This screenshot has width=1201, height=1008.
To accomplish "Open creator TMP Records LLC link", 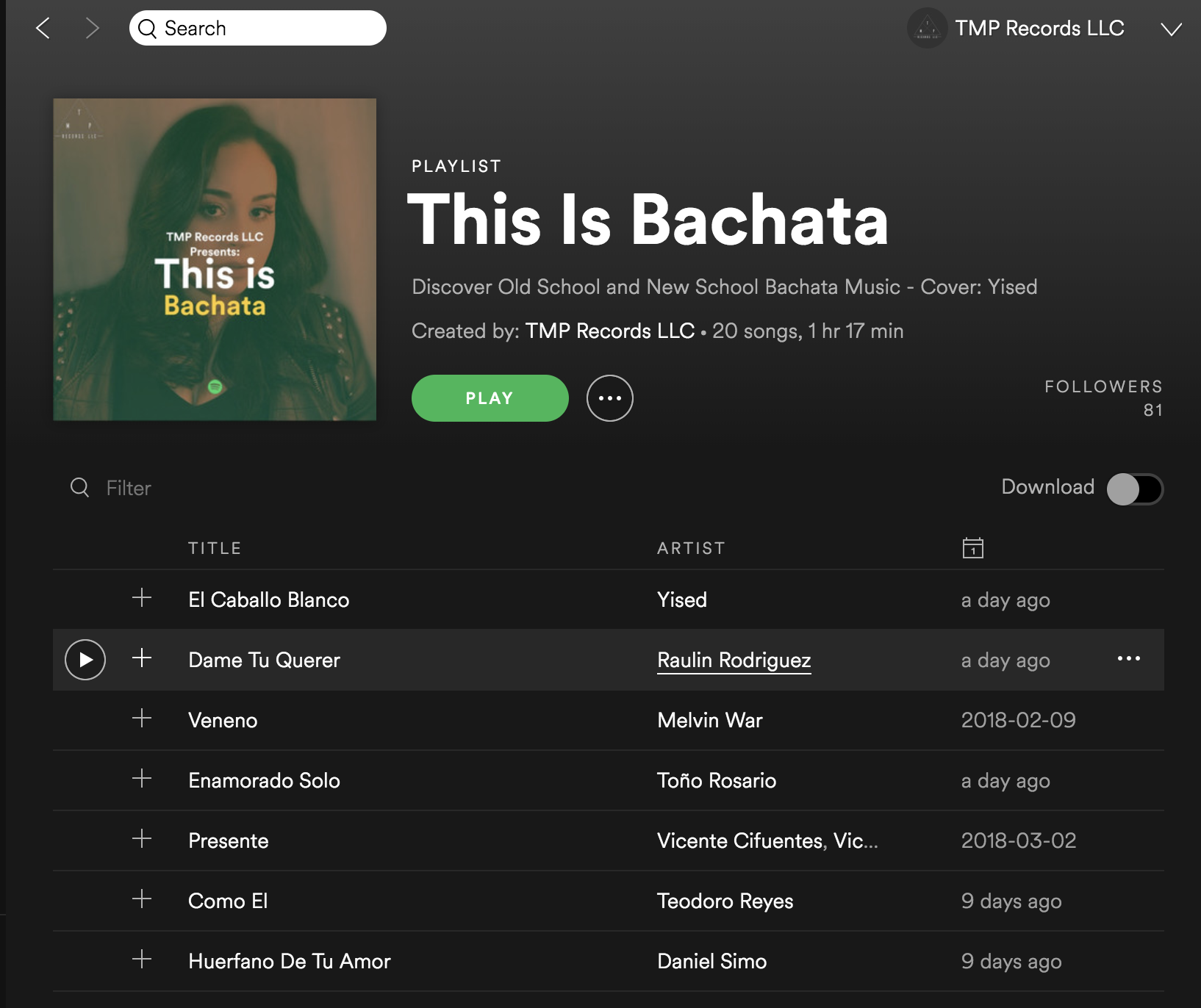I will click(x=610, y=331).
